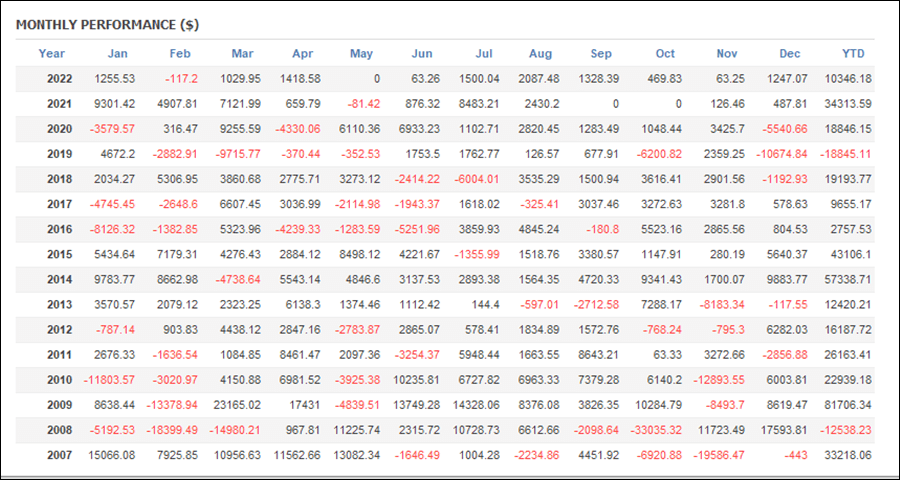
Task: Click the Aug column header
Action: click(541, 54)
